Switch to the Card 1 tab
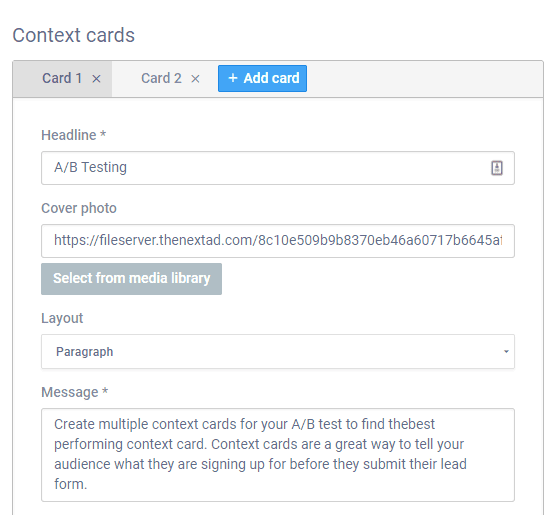The image size is (548, 515). point(62,78)
